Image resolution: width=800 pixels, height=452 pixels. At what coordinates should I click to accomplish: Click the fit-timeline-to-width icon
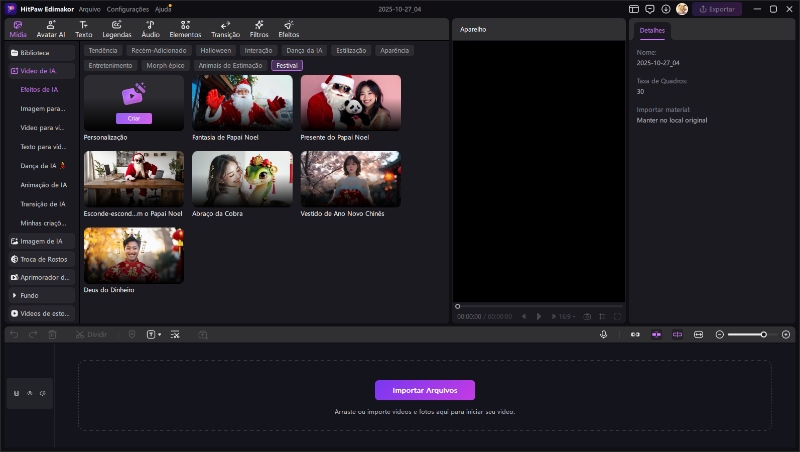point(698,334)
